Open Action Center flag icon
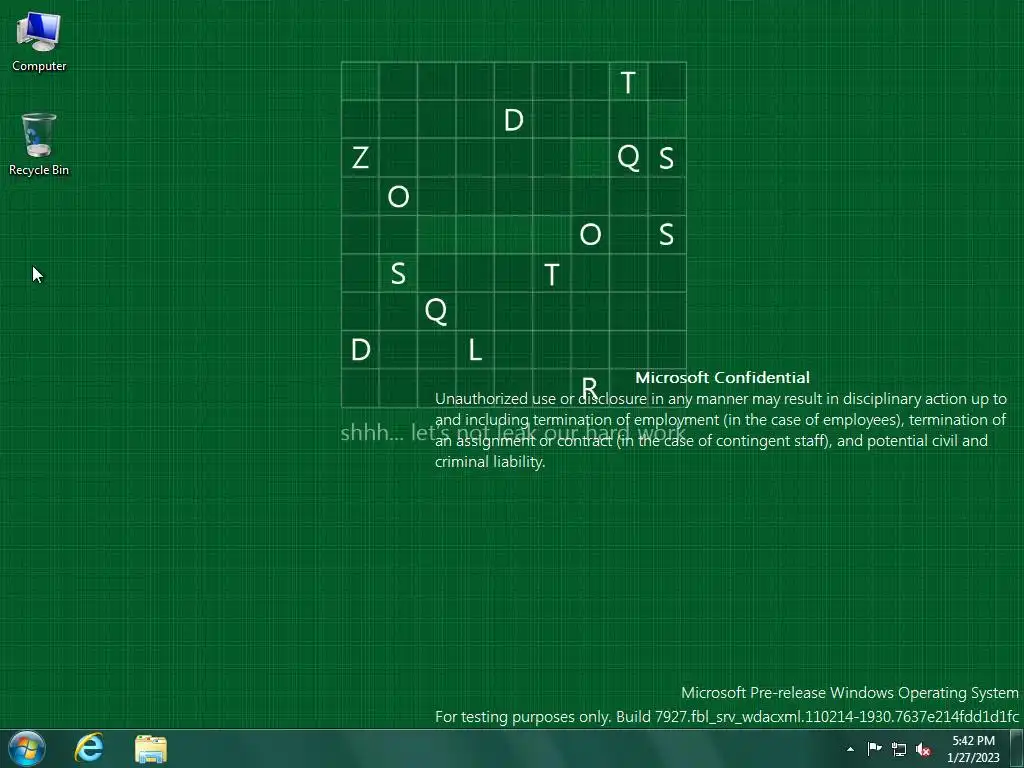The image size is (1024, 768). (874, 749)
